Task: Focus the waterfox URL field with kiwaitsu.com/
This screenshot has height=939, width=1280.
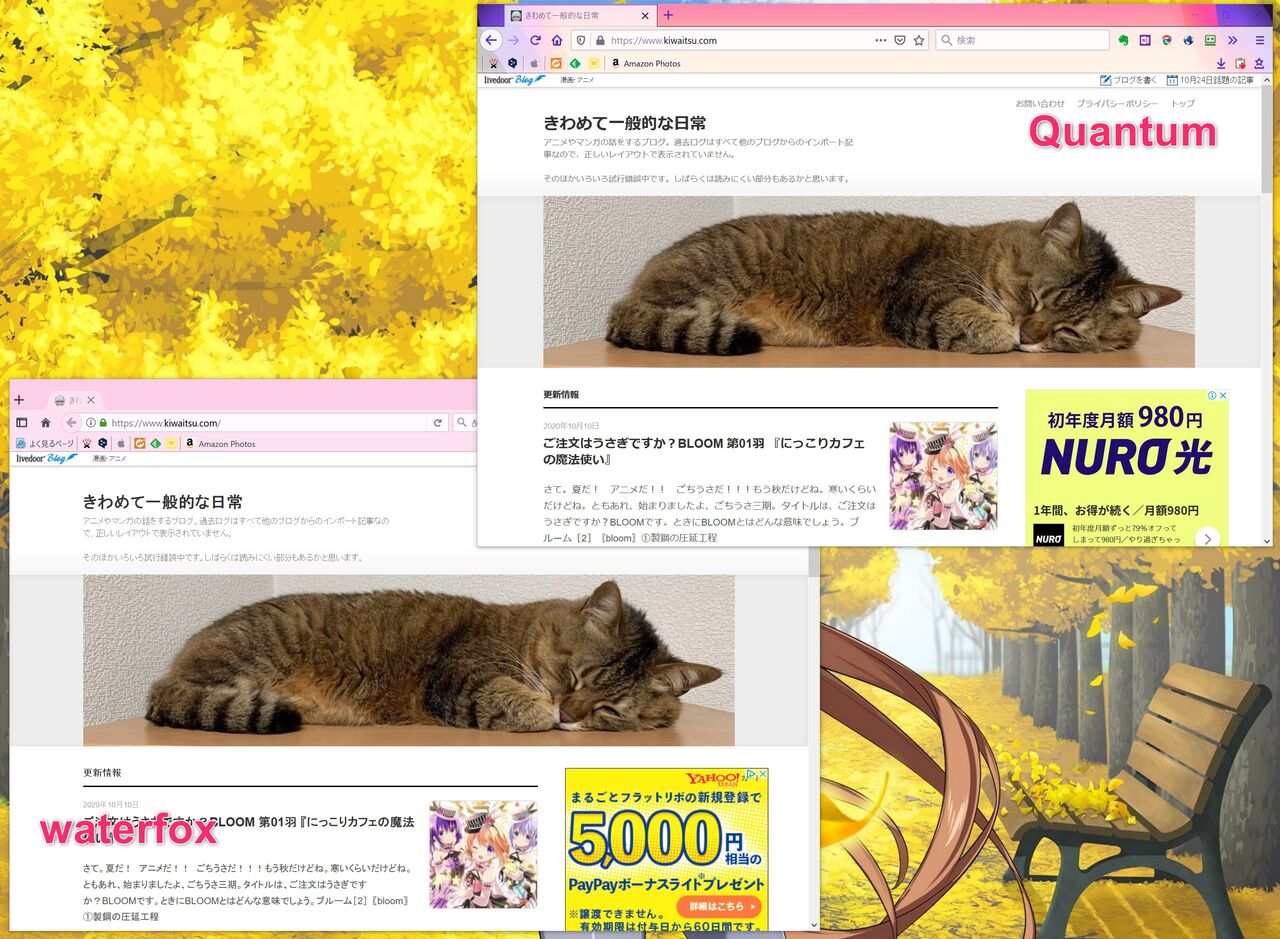Action: click(265, 423)
